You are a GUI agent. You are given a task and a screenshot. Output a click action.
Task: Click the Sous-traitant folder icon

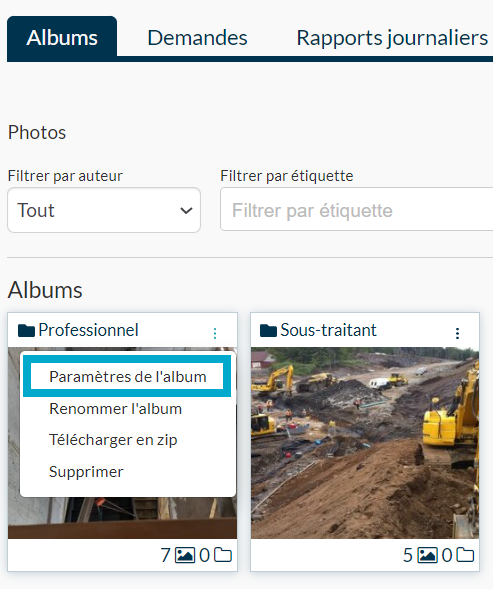click(x=268, y=331)
